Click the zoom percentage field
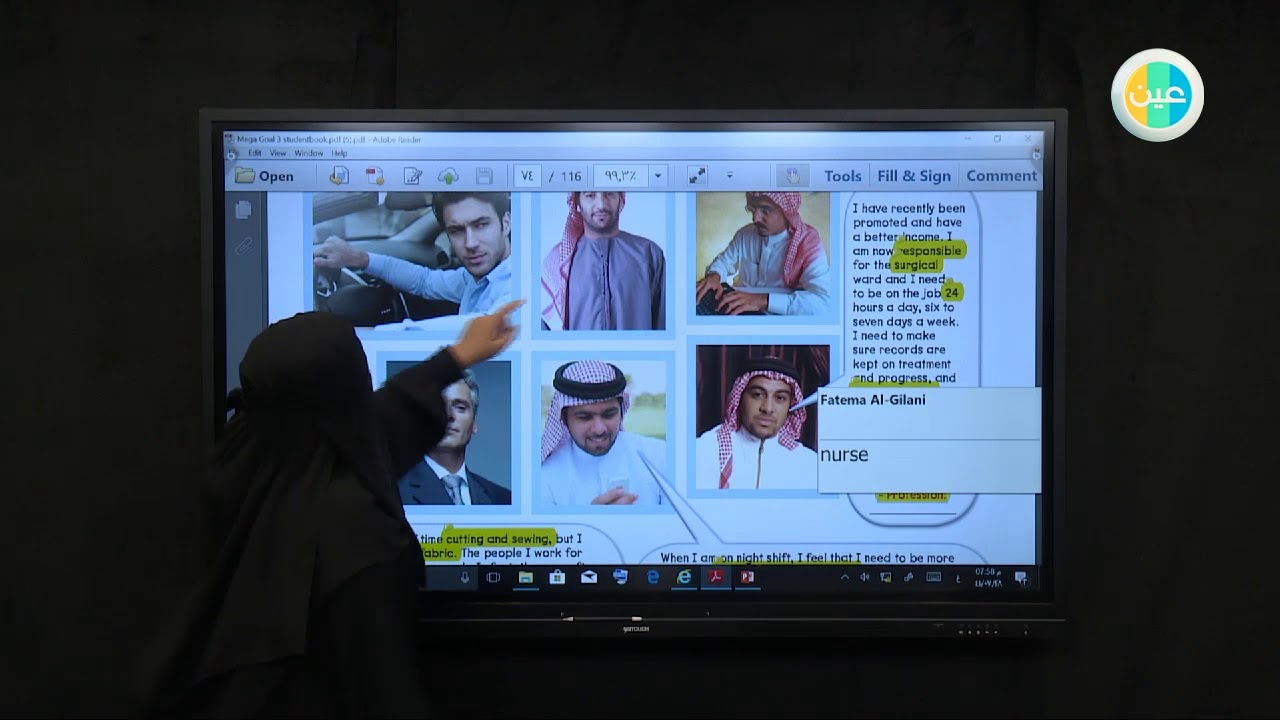This screenshot has height=720, width=1280. tap(621, 176)
